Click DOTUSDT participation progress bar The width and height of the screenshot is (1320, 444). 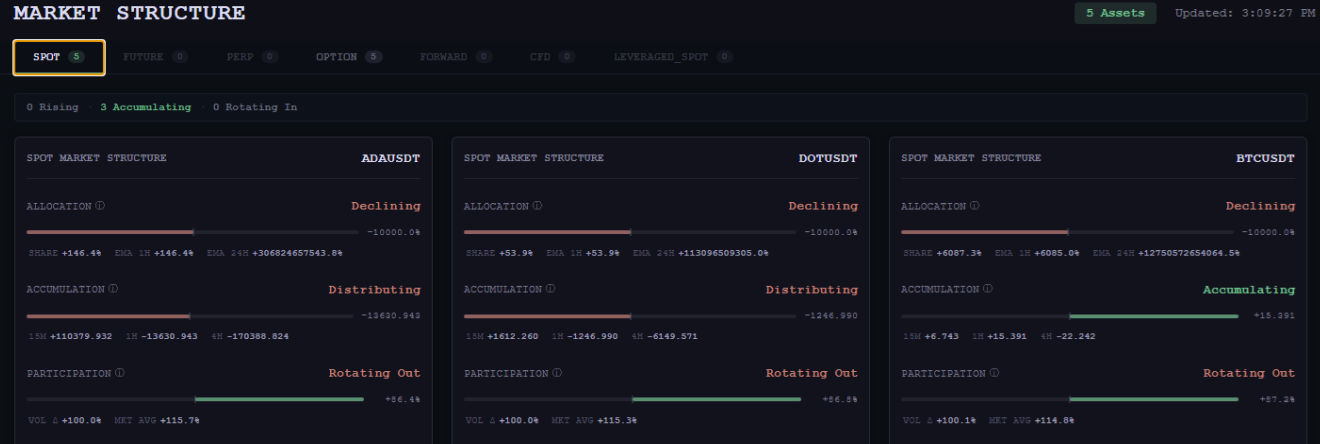click(632, 399)
